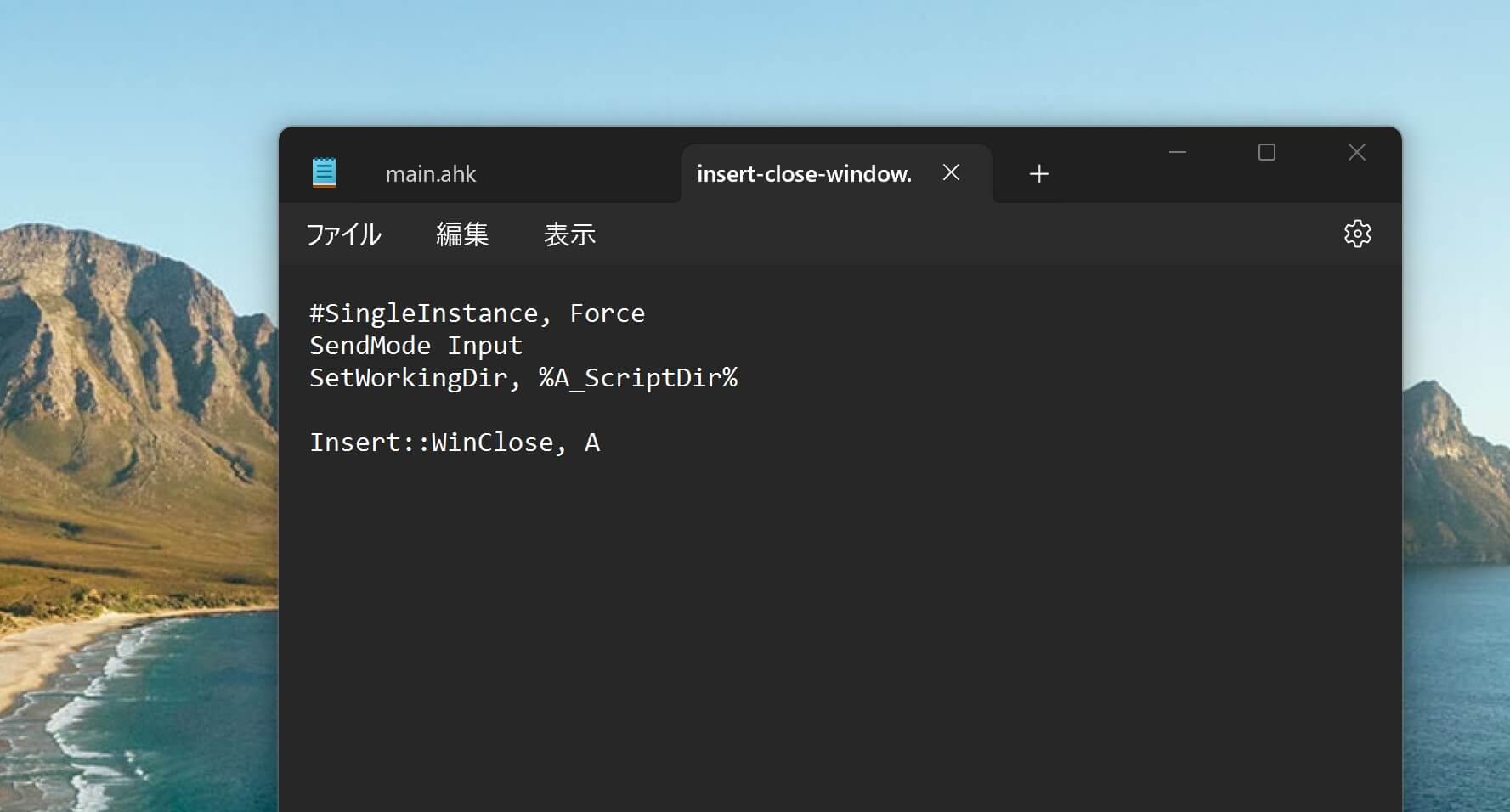The width and height of the screenshot is (1510, 812).
Task: Click the Notepad app icon
Action: tap(324, 172)
